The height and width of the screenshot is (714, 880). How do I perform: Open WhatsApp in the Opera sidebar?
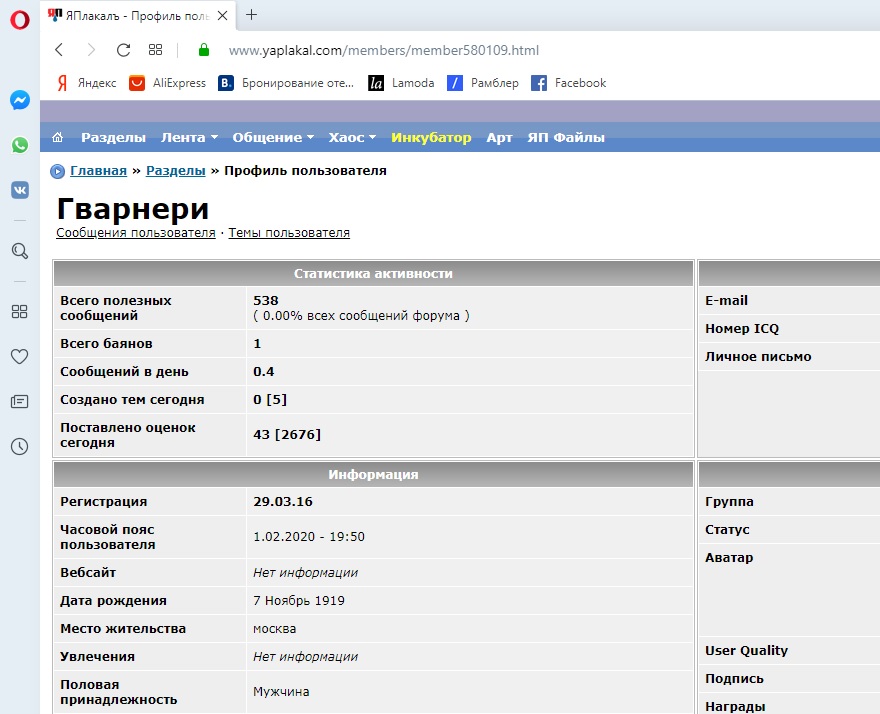[x=20, y=145]
